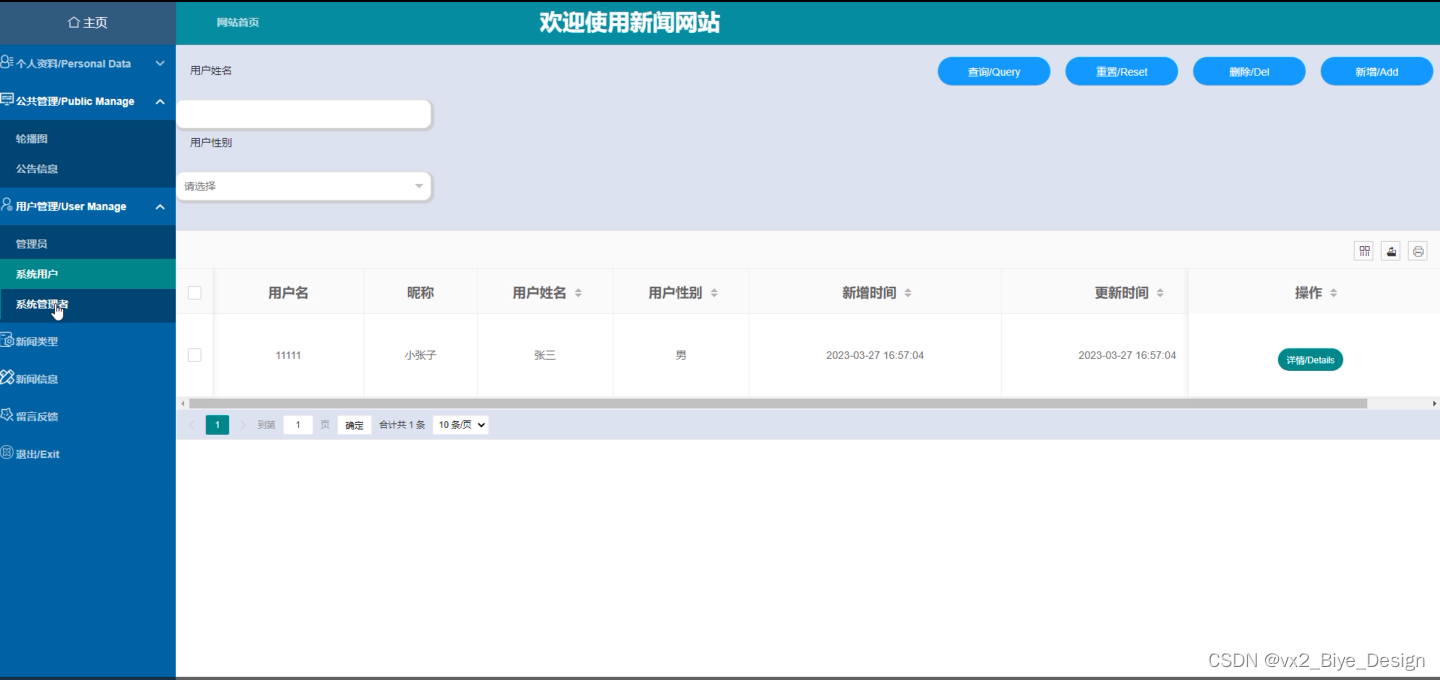This screenshot has width=1440, height=680.
Task: Click the Personal Data person icon
Action: pos(7,62)
